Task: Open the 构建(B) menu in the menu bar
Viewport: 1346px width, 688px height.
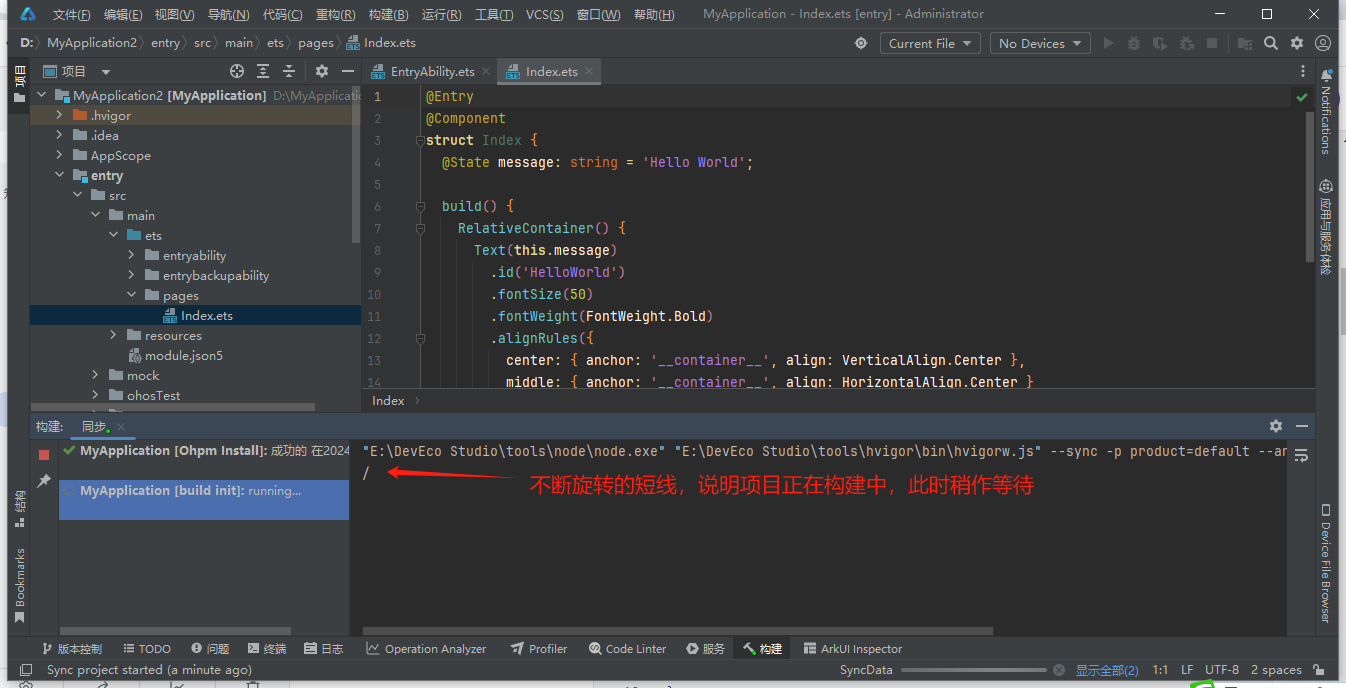Action: 388,15
